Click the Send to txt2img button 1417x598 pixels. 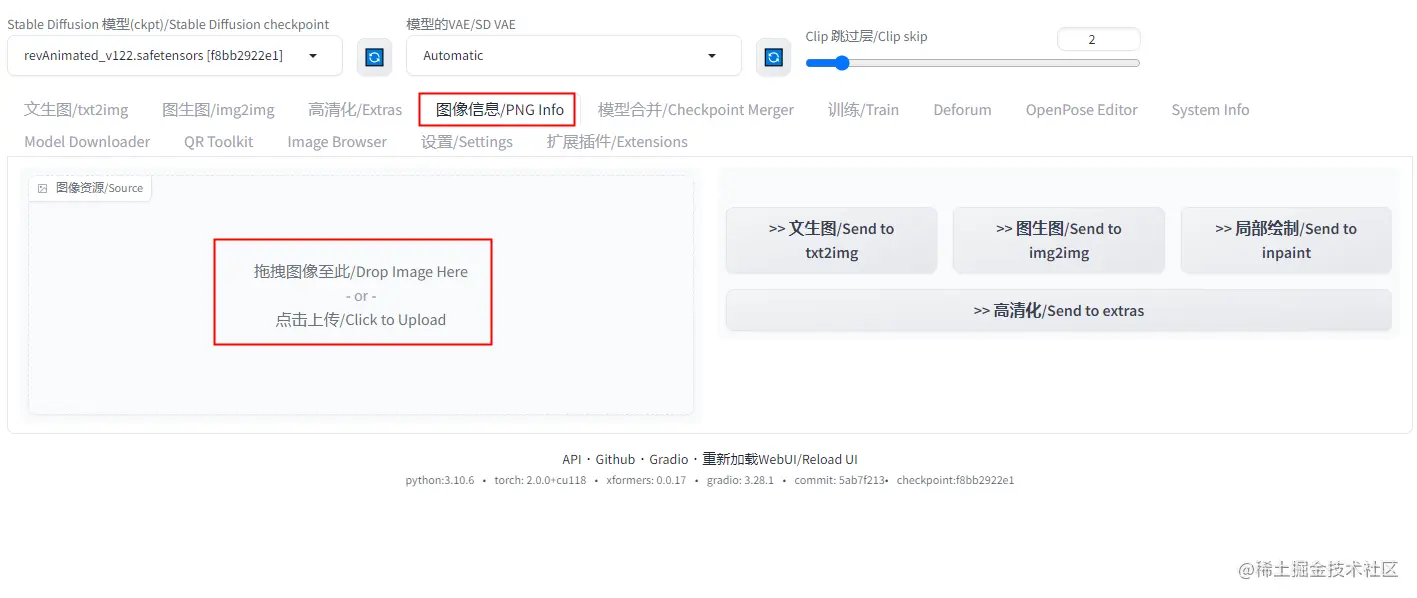[831, 240]
